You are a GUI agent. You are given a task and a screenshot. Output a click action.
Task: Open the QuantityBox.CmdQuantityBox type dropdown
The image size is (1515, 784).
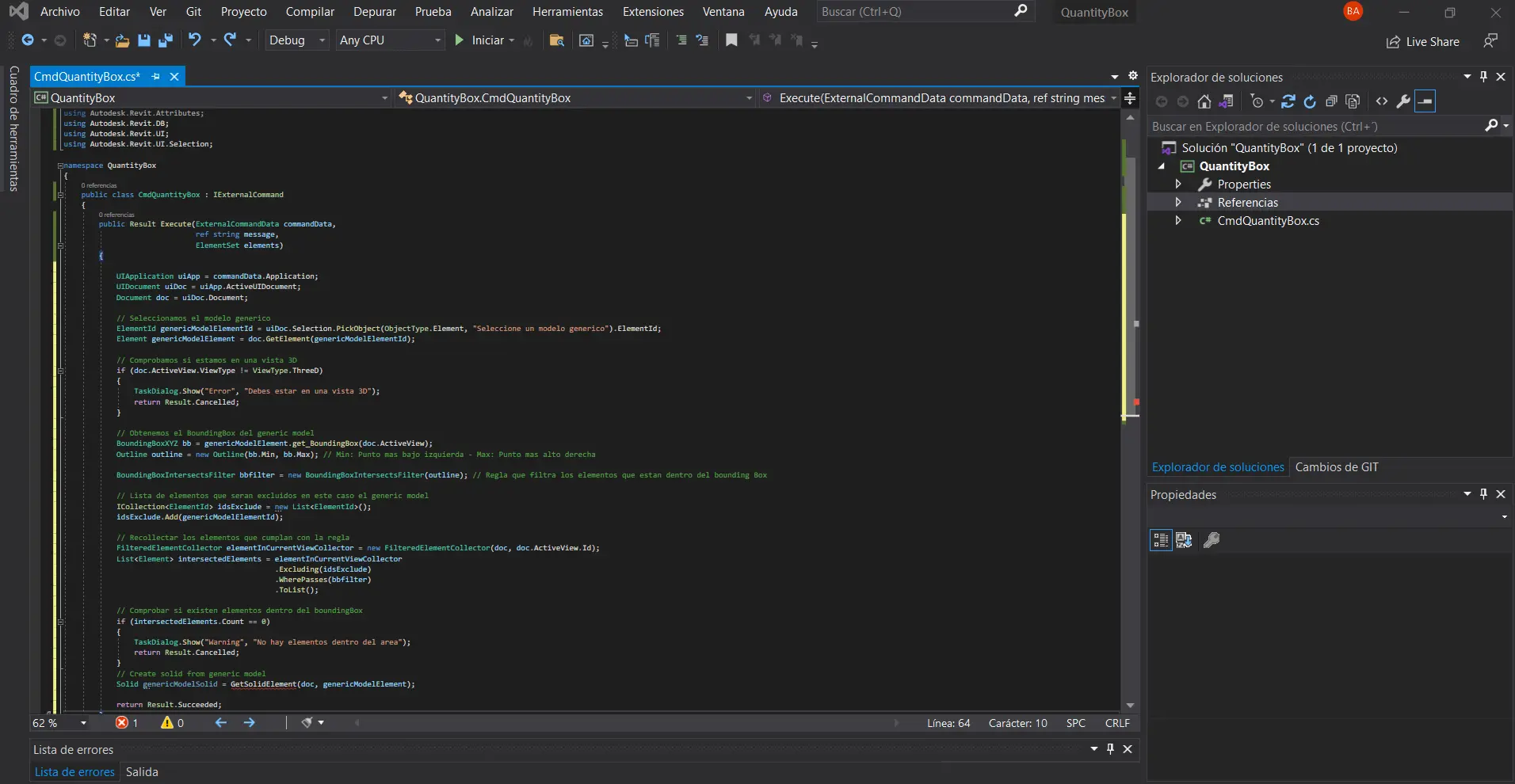[x=575, y=98]
